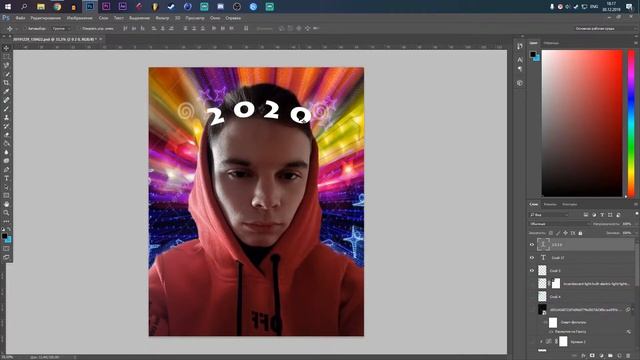Select the Dodge tool
The height and width of the screenshot is (360, 640).
pyautogui.click(x=6, y=161)
